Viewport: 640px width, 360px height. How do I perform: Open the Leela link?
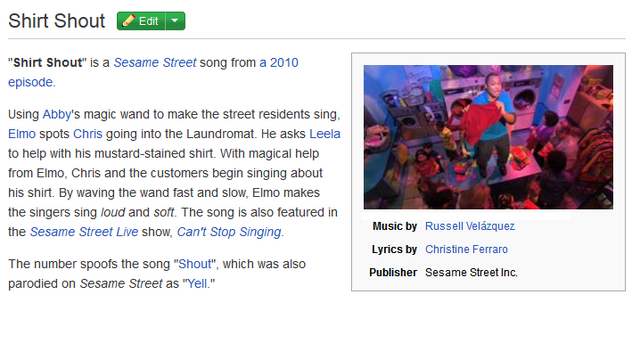tap(325, 134)
